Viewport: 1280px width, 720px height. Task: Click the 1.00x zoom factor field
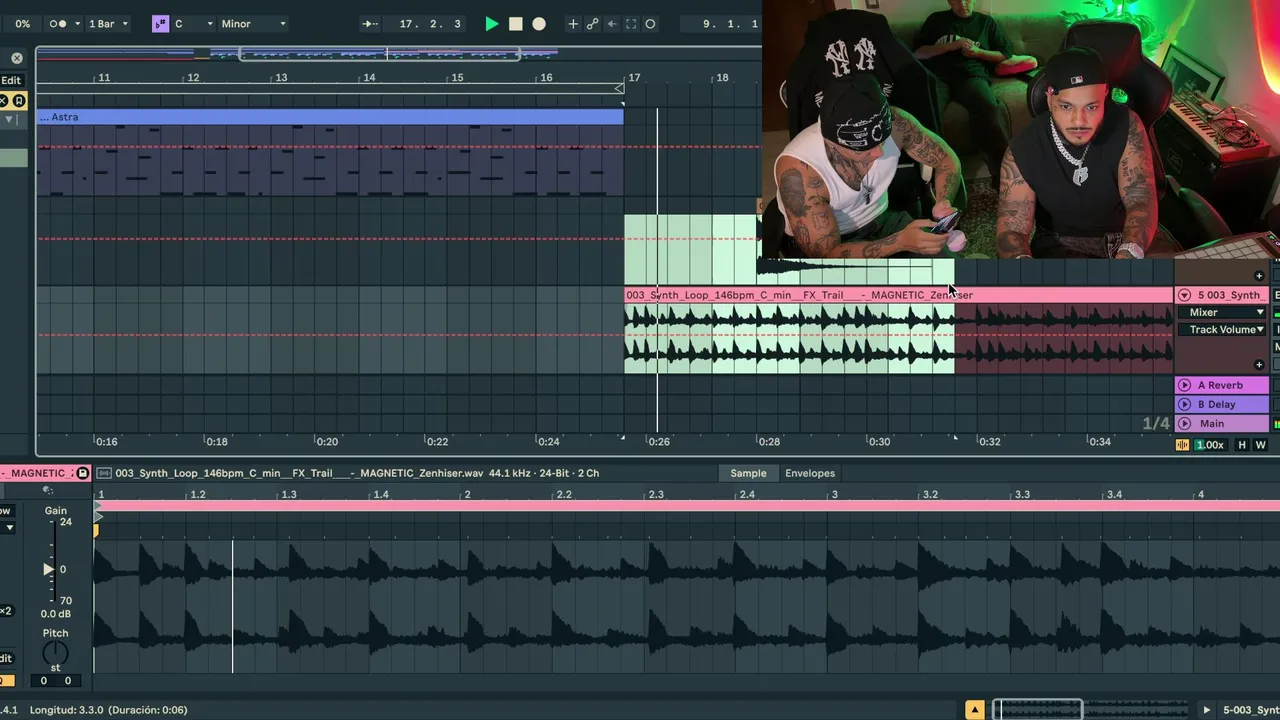(x=1210, y=445)
